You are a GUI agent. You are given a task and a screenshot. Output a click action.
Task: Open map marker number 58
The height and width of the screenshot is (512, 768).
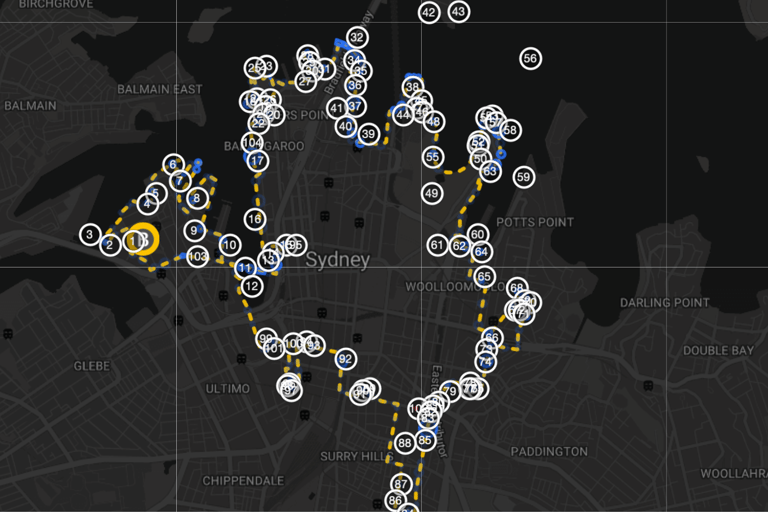pos(510,130)
